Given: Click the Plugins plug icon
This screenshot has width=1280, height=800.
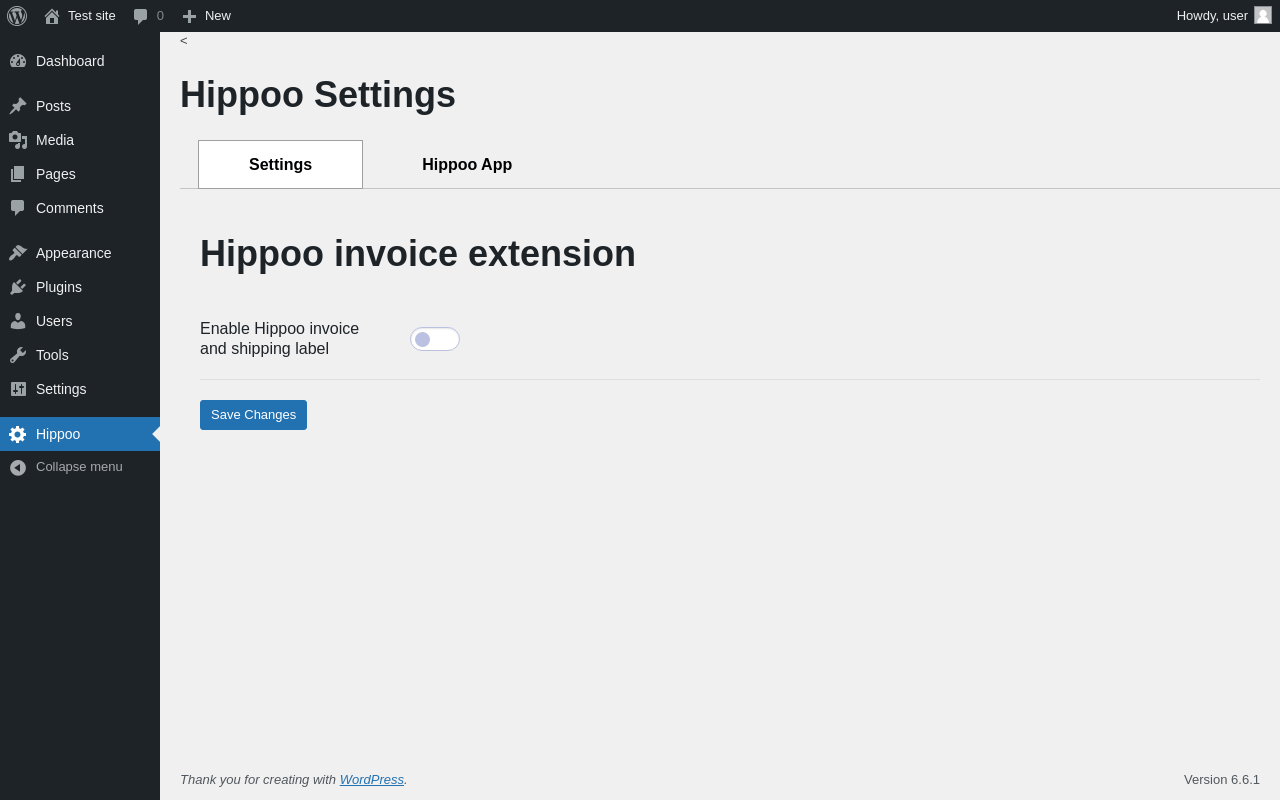Looking at the screenshot, I should [x=18, y=287].
